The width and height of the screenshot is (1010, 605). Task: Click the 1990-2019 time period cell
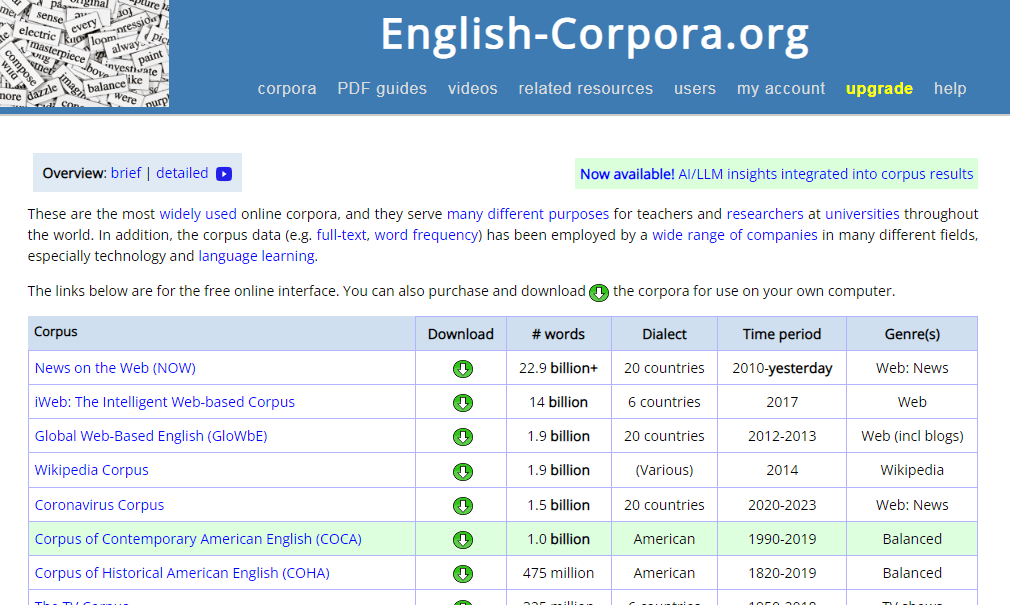782,539
